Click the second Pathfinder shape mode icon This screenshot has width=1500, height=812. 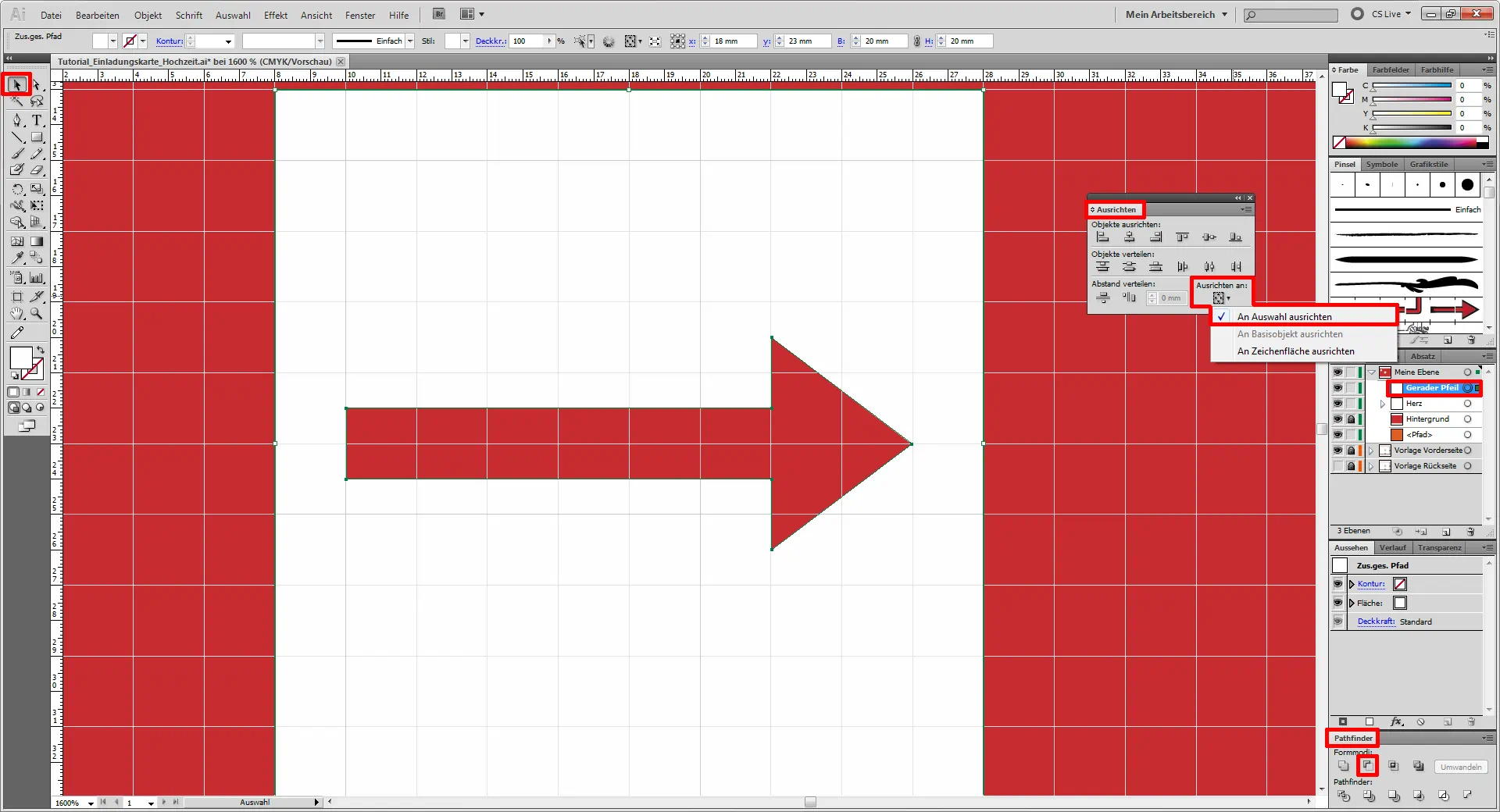[x=1367, y=766]
